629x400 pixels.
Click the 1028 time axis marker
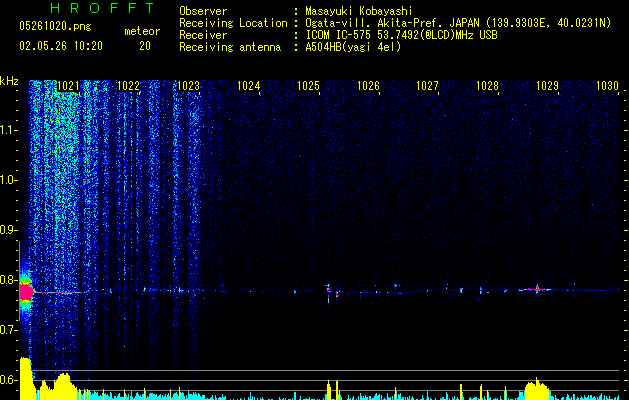click(x=487, y=86)
